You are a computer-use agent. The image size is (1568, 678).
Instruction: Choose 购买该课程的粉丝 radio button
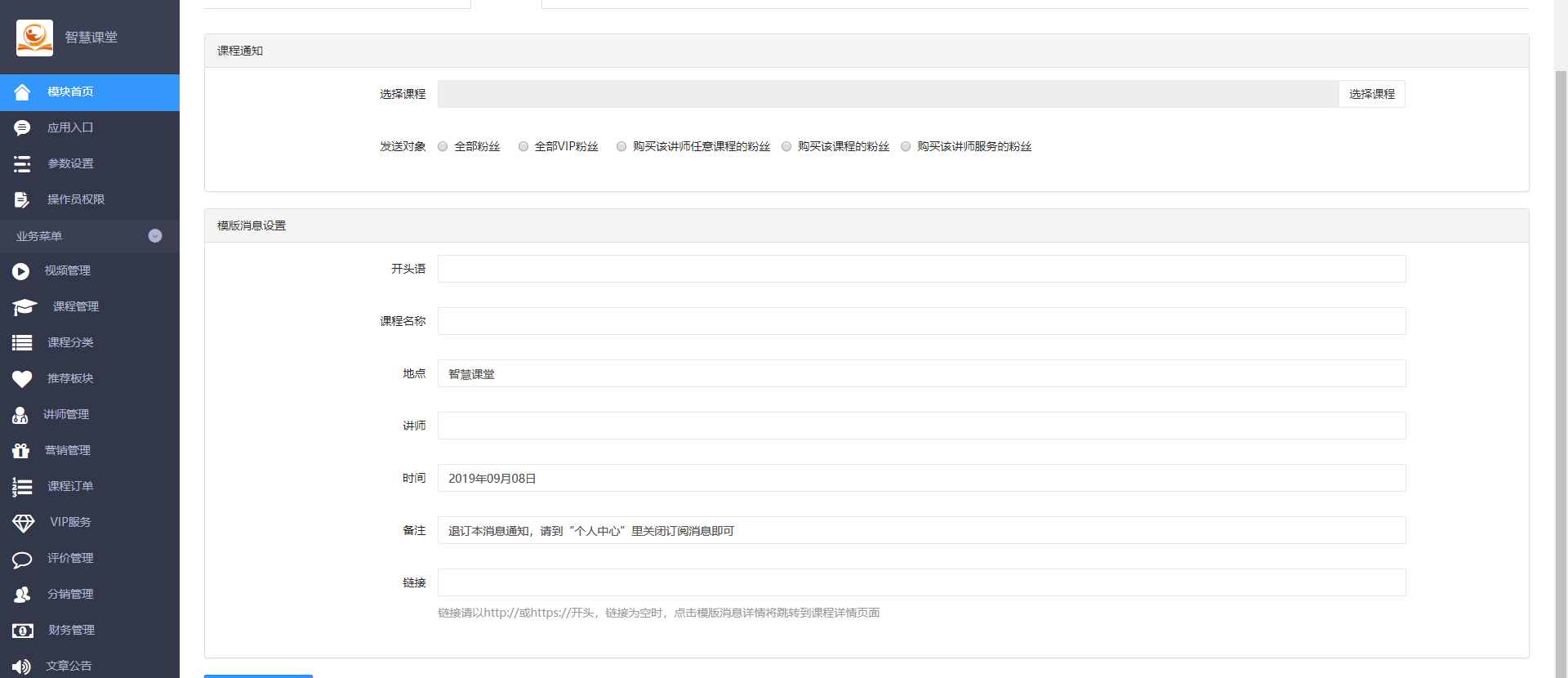pyautogui.click(x=786, y=147)
